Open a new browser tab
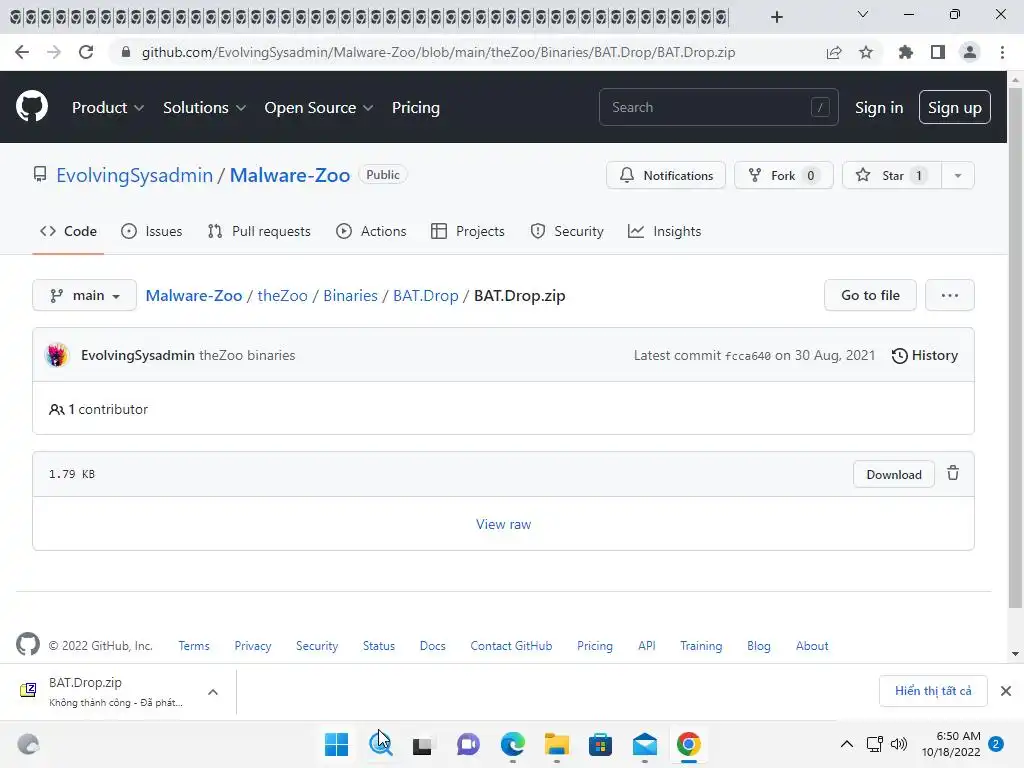This screenshot has height=768, width=1024. [776, 17]
